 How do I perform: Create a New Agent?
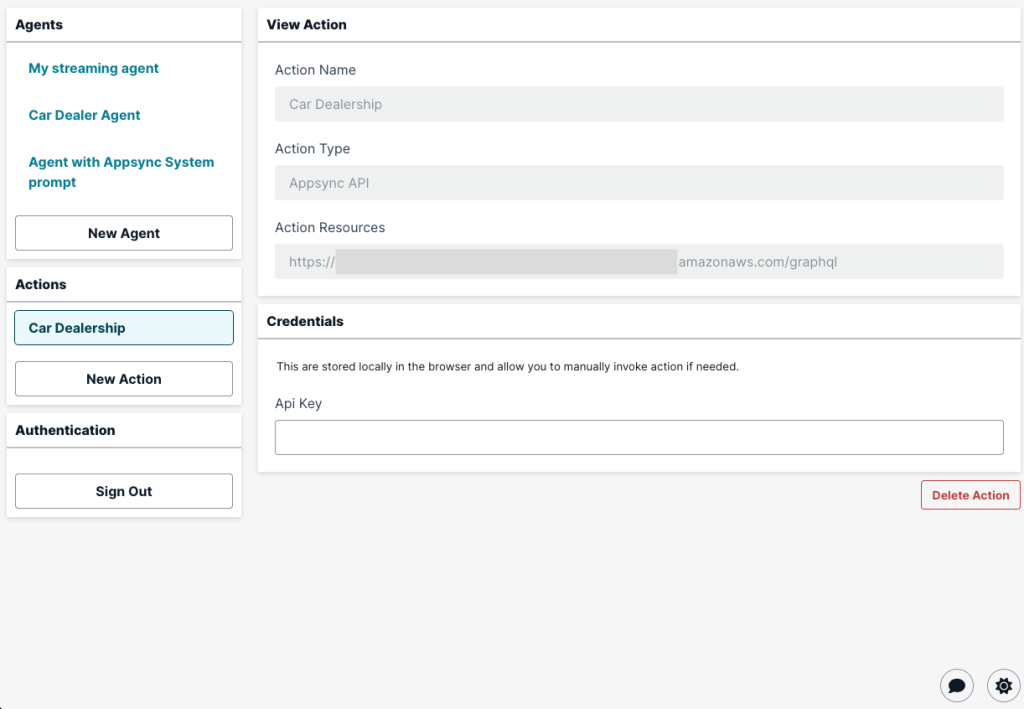(x=123, y=232)
